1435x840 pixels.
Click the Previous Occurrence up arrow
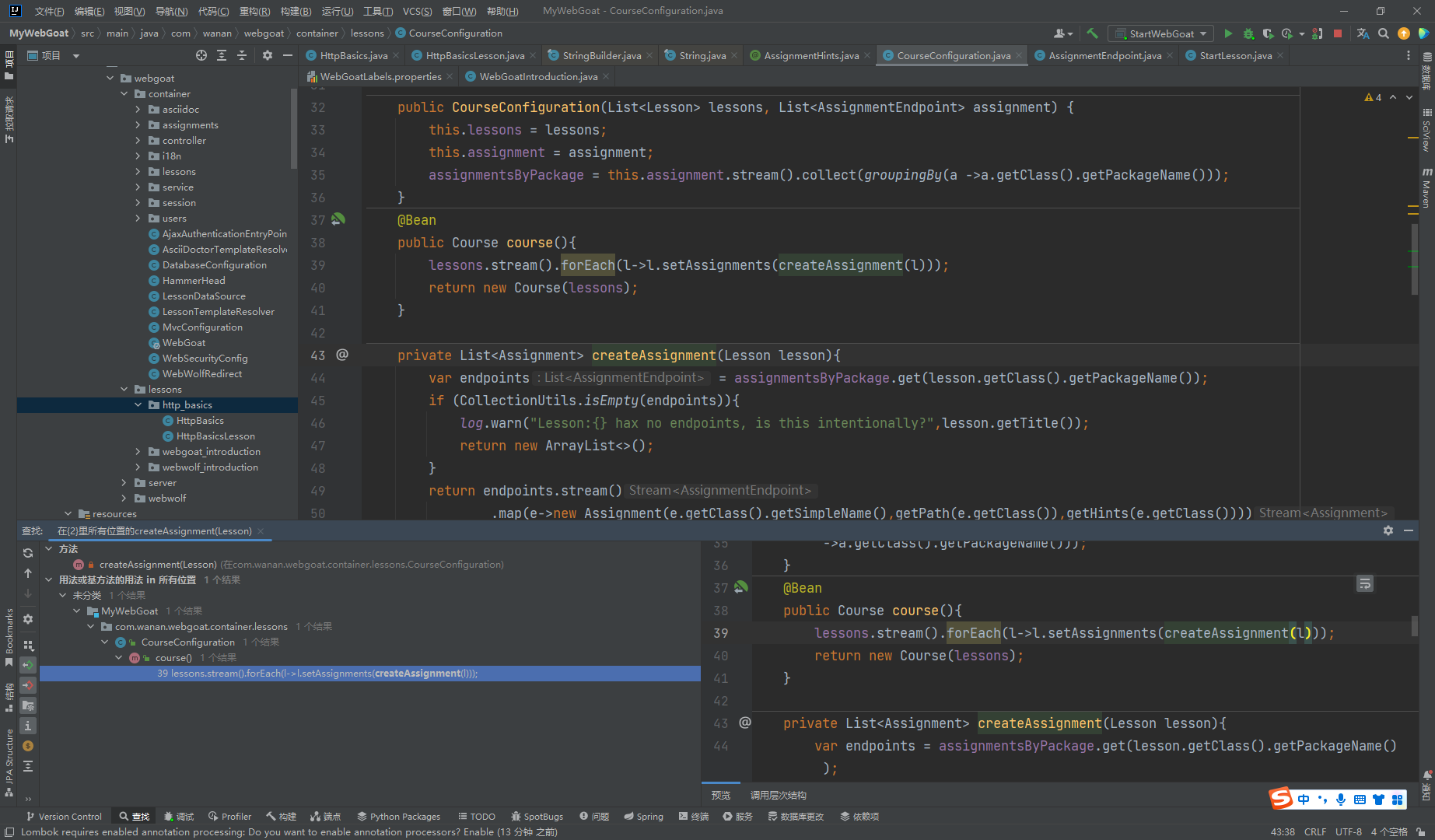(28, 573)
